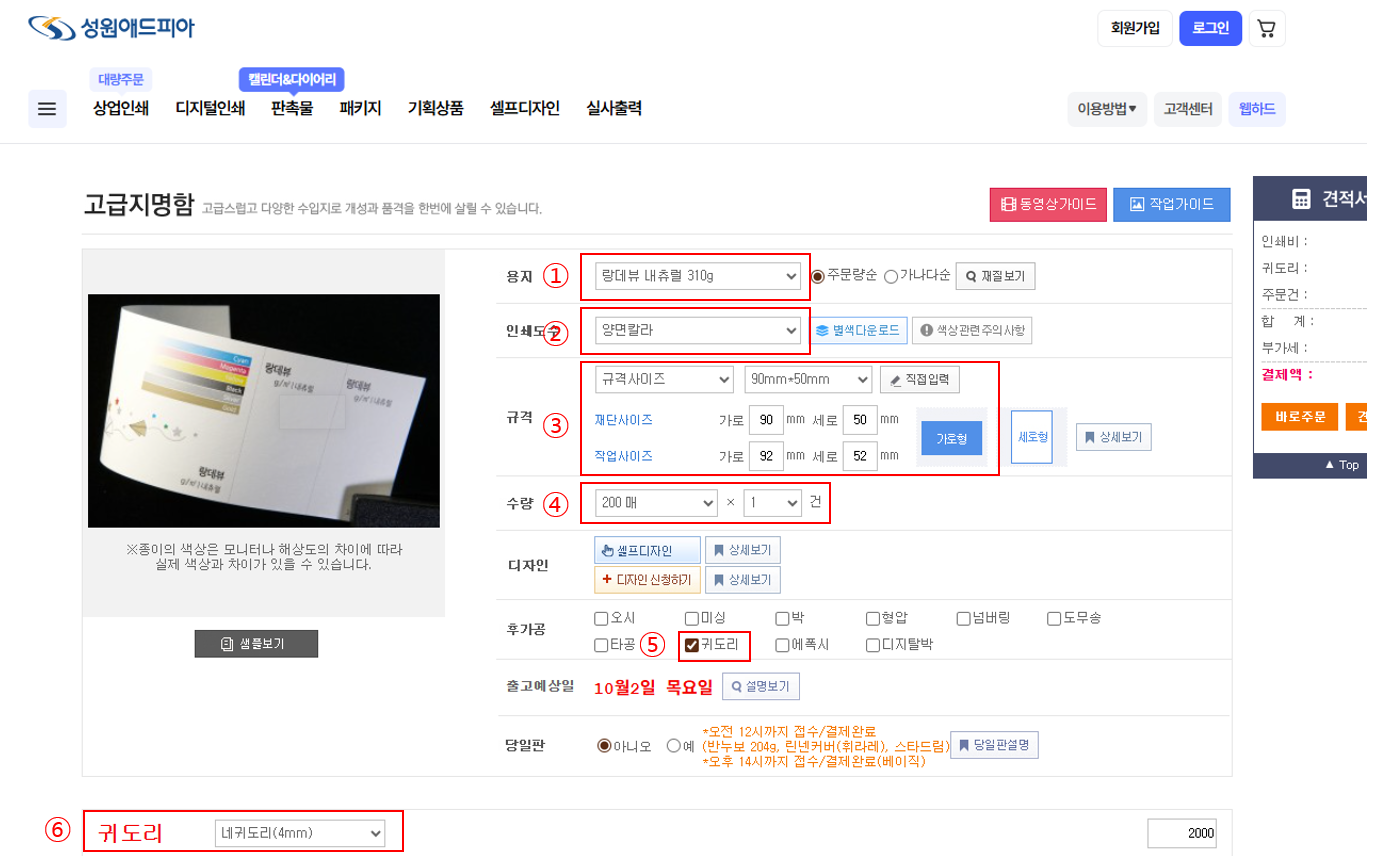Open 색상관련주의사항 warning notice

(971, 331)
